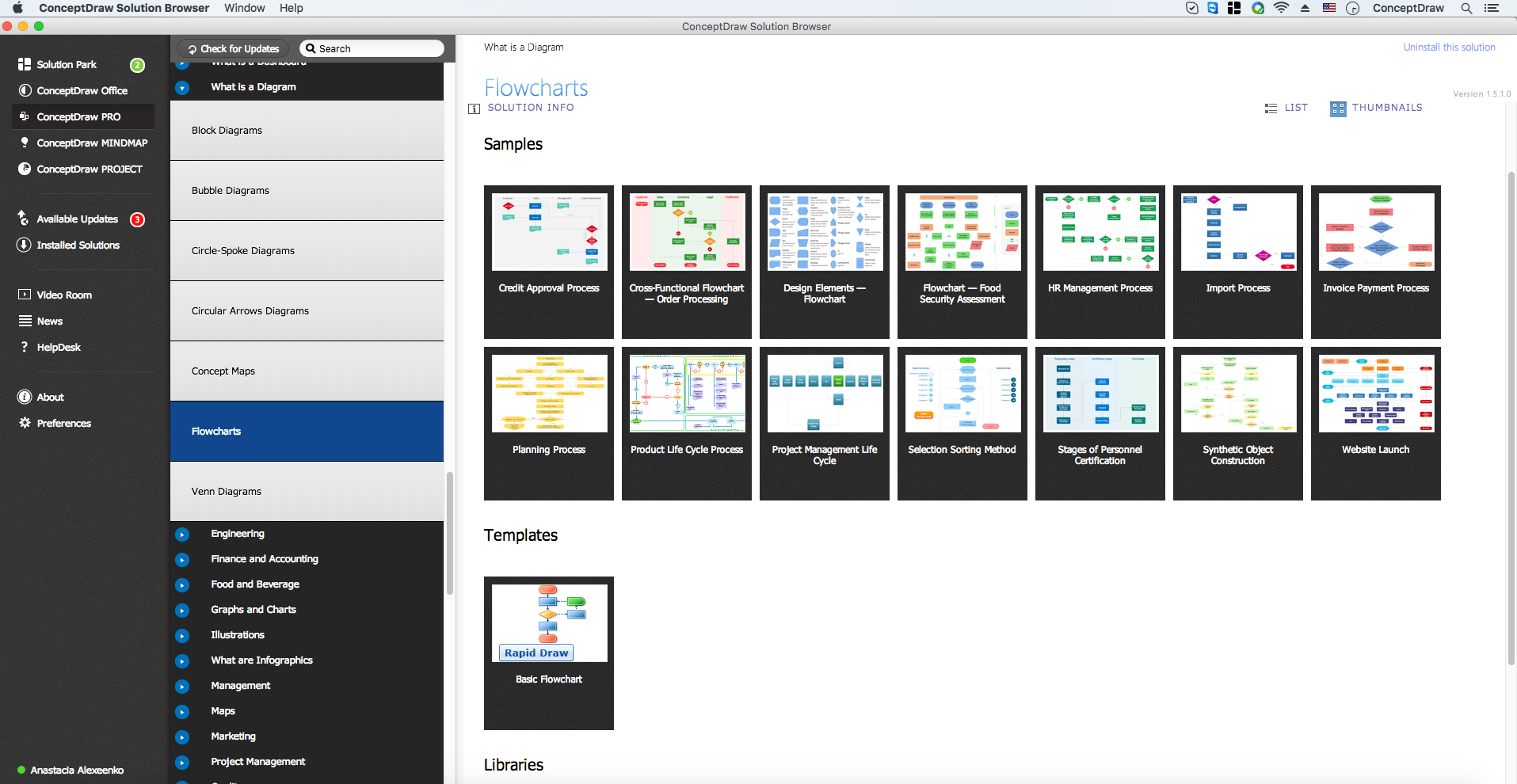
Task: Collapse the What is a Diagram category
Action: 182,88
